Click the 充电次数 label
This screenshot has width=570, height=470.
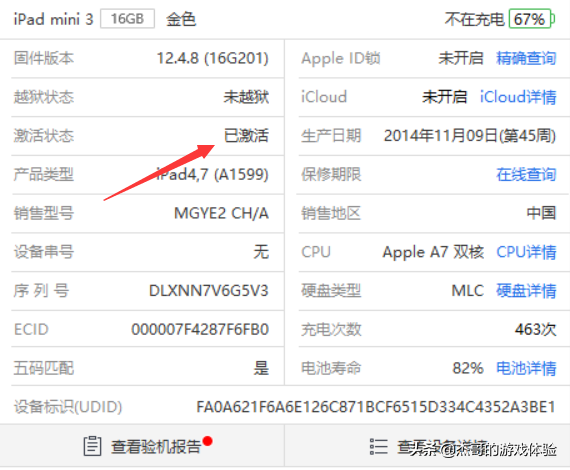click(331, 329)
